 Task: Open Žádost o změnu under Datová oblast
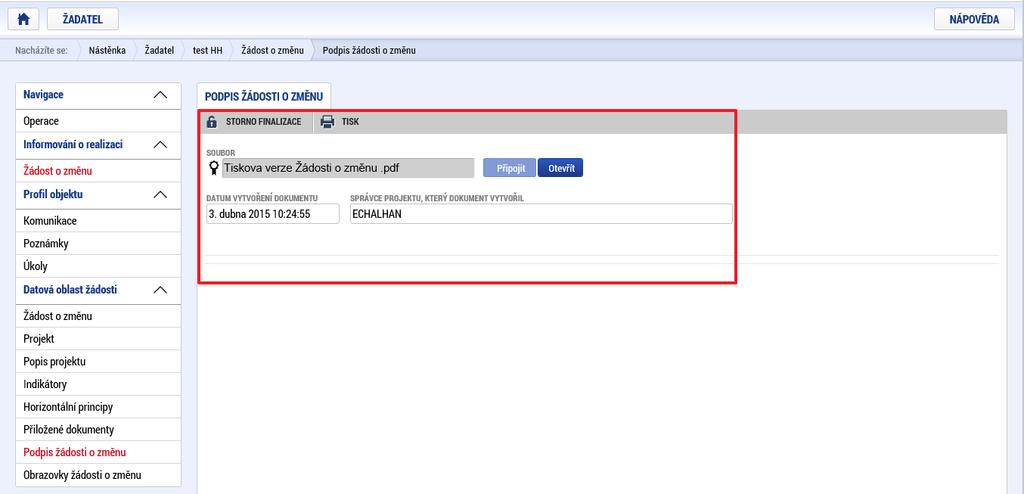point(98,316)
